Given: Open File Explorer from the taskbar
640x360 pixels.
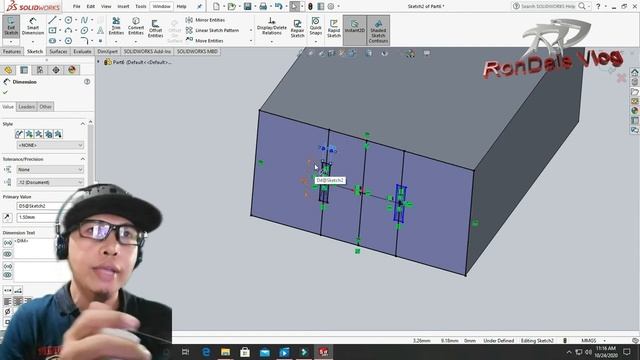Looking at the screenshot, I should 225,352.
